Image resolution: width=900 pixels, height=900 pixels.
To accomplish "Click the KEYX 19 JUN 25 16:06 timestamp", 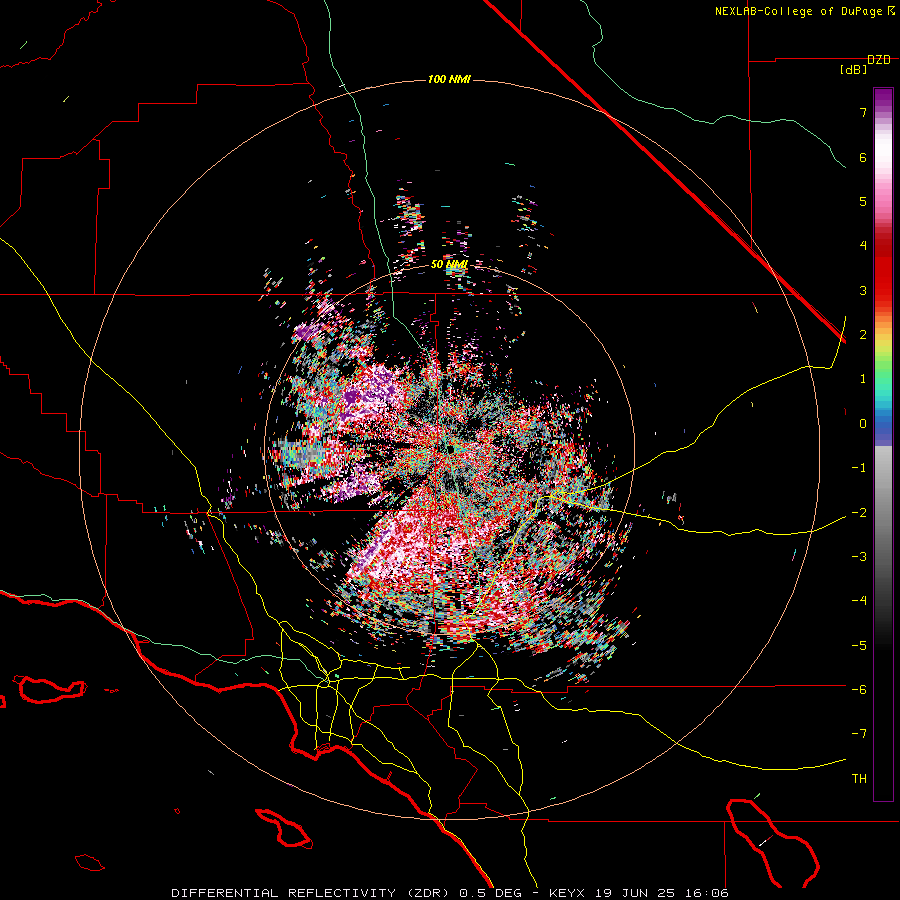I will 639,893.
